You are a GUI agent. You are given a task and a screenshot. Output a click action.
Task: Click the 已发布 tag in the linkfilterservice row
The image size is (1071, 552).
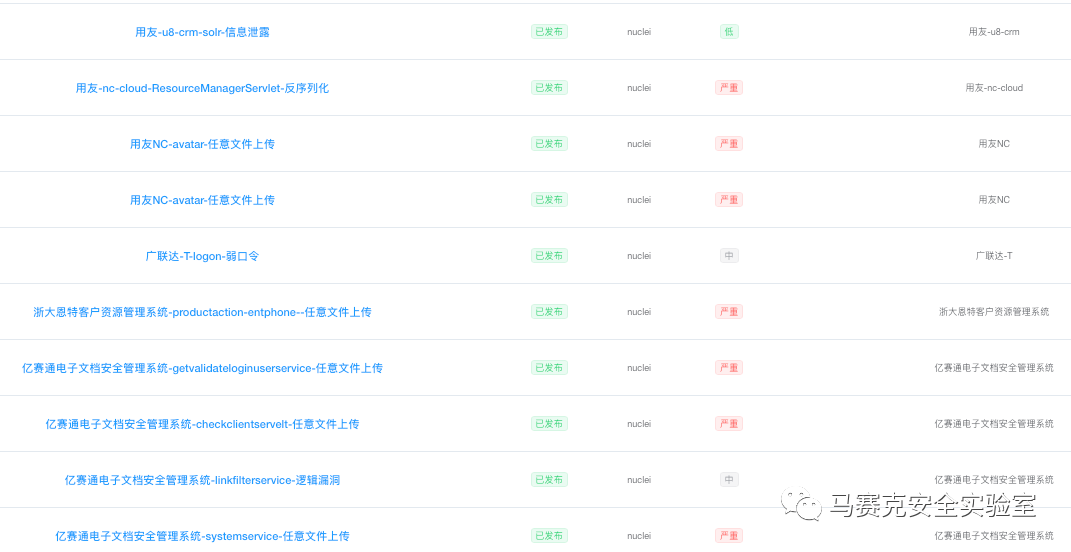[549, 480]
